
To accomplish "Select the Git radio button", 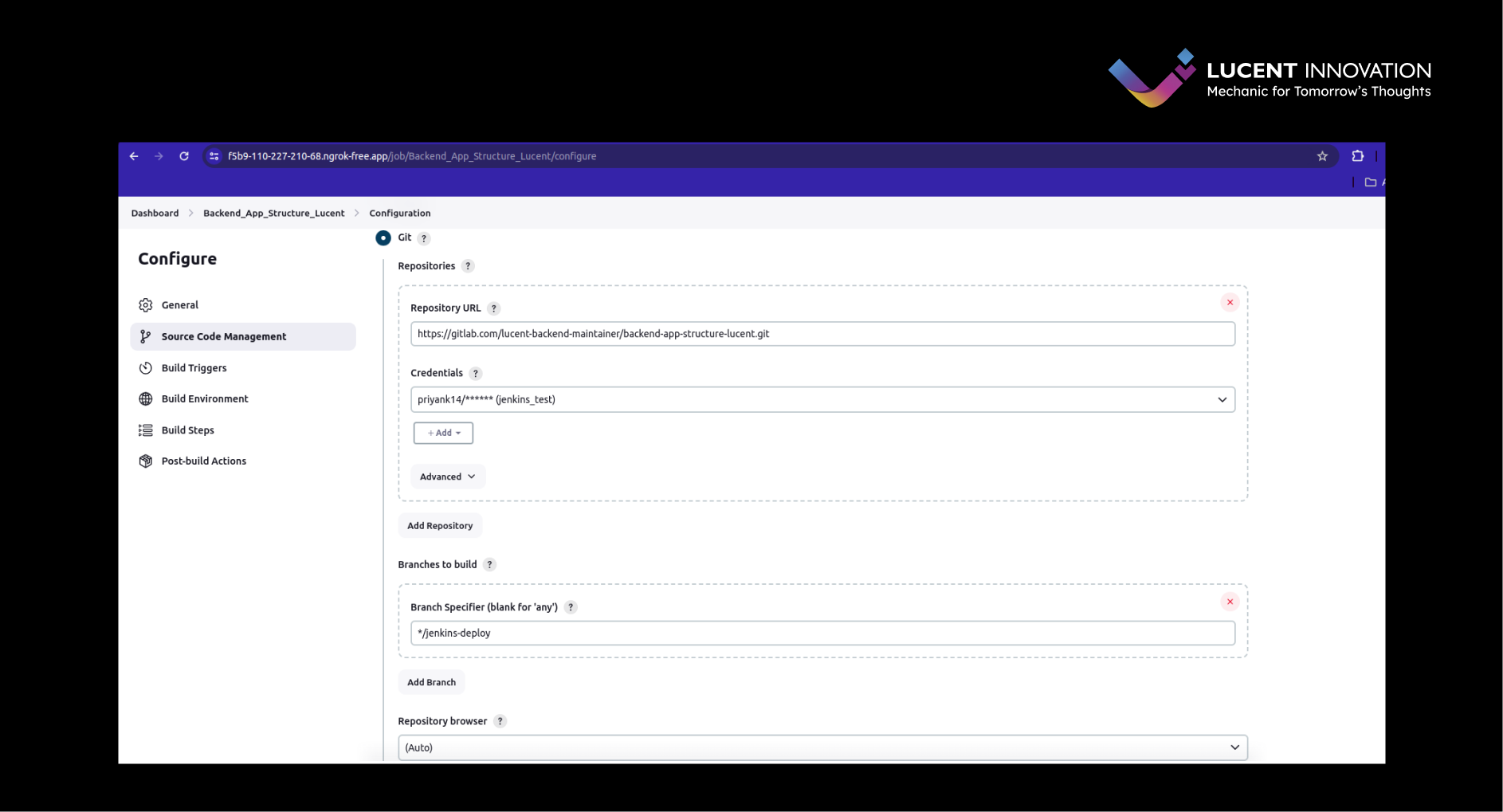I will coord(383,237).
